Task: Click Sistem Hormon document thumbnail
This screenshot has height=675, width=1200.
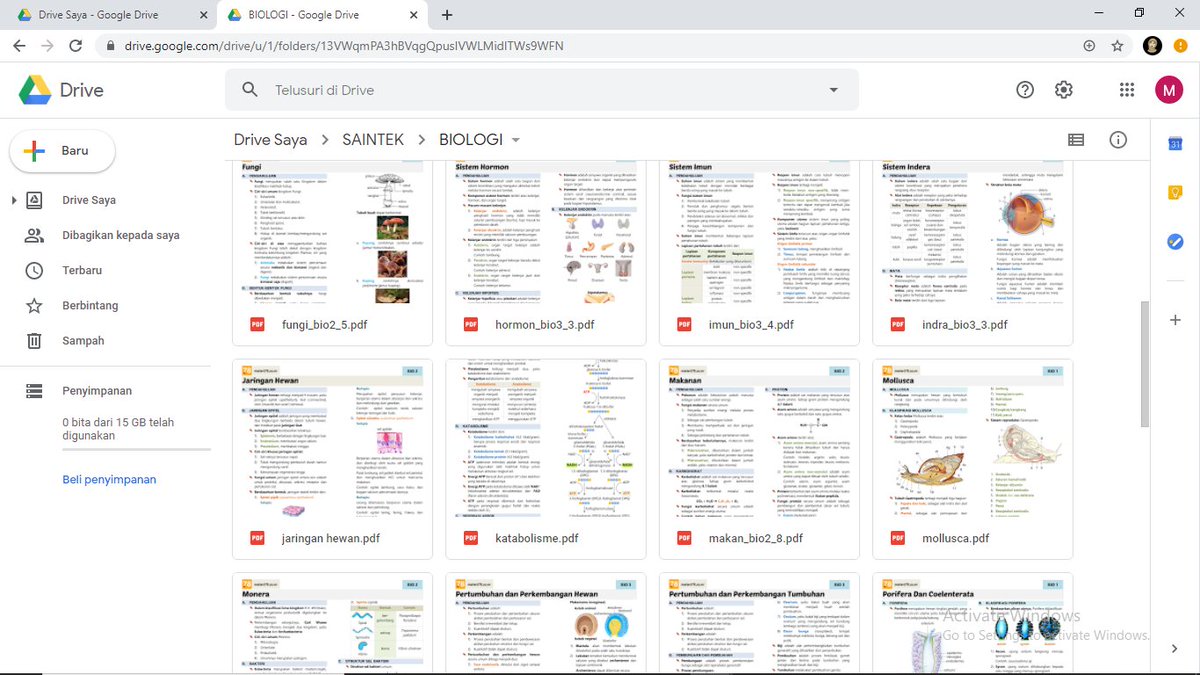Action: (x=545, y=232)
